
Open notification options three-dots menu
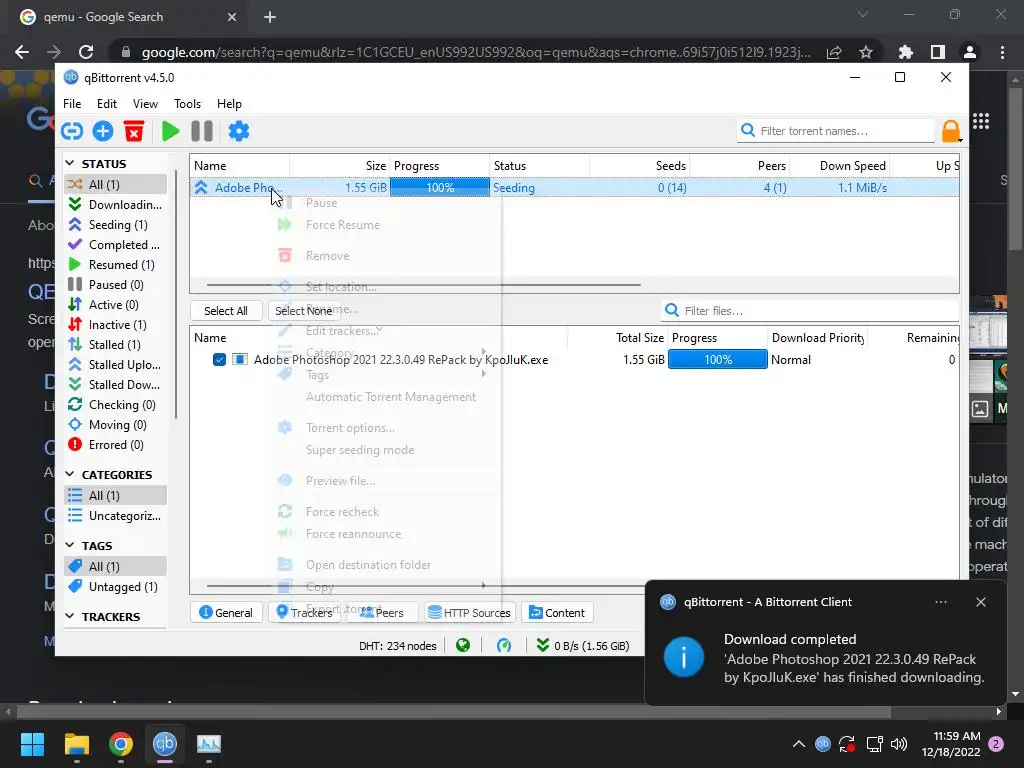(x=941, y=602)
